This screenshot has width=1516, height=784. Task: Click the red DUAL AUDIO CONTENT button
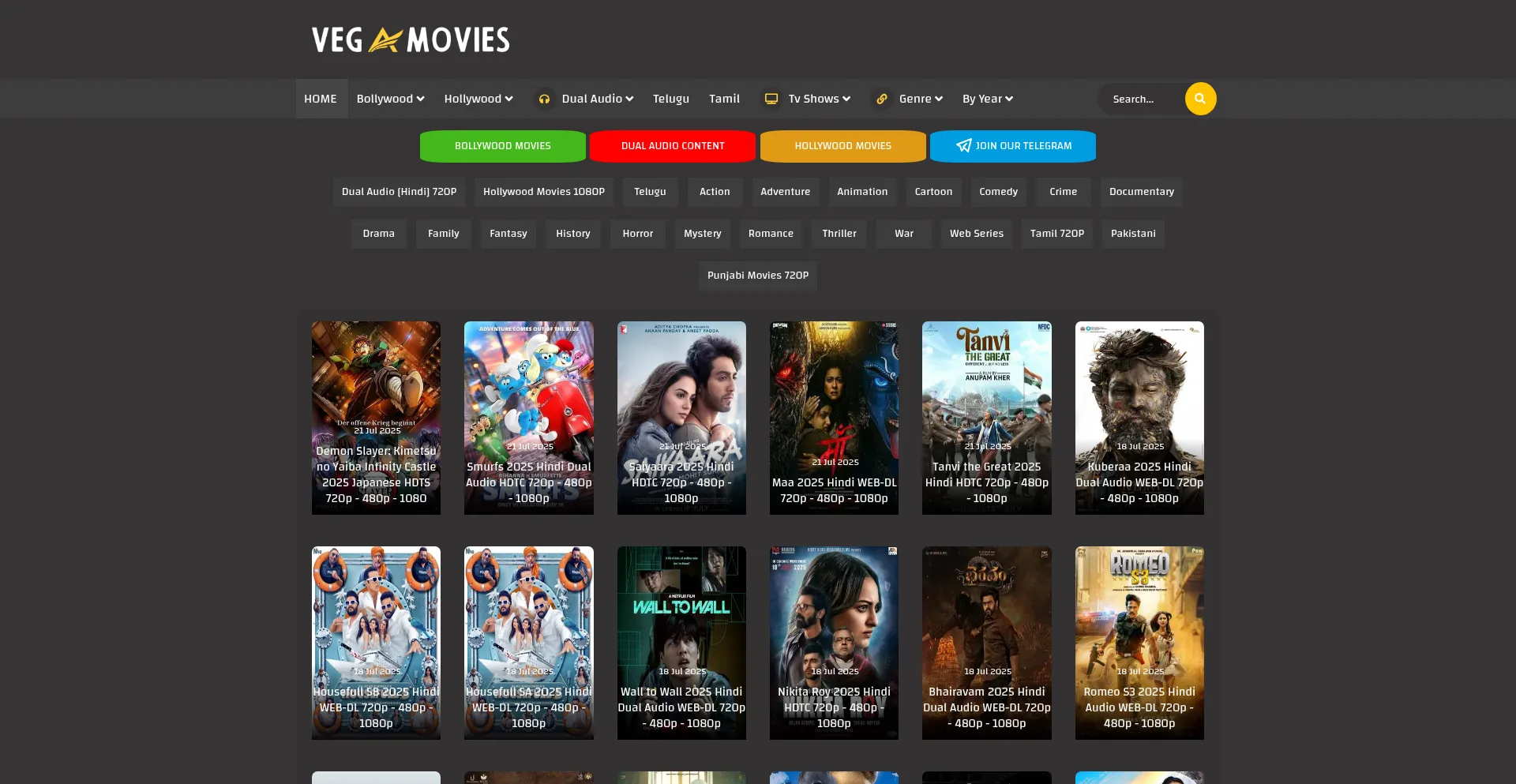[673, 146]
